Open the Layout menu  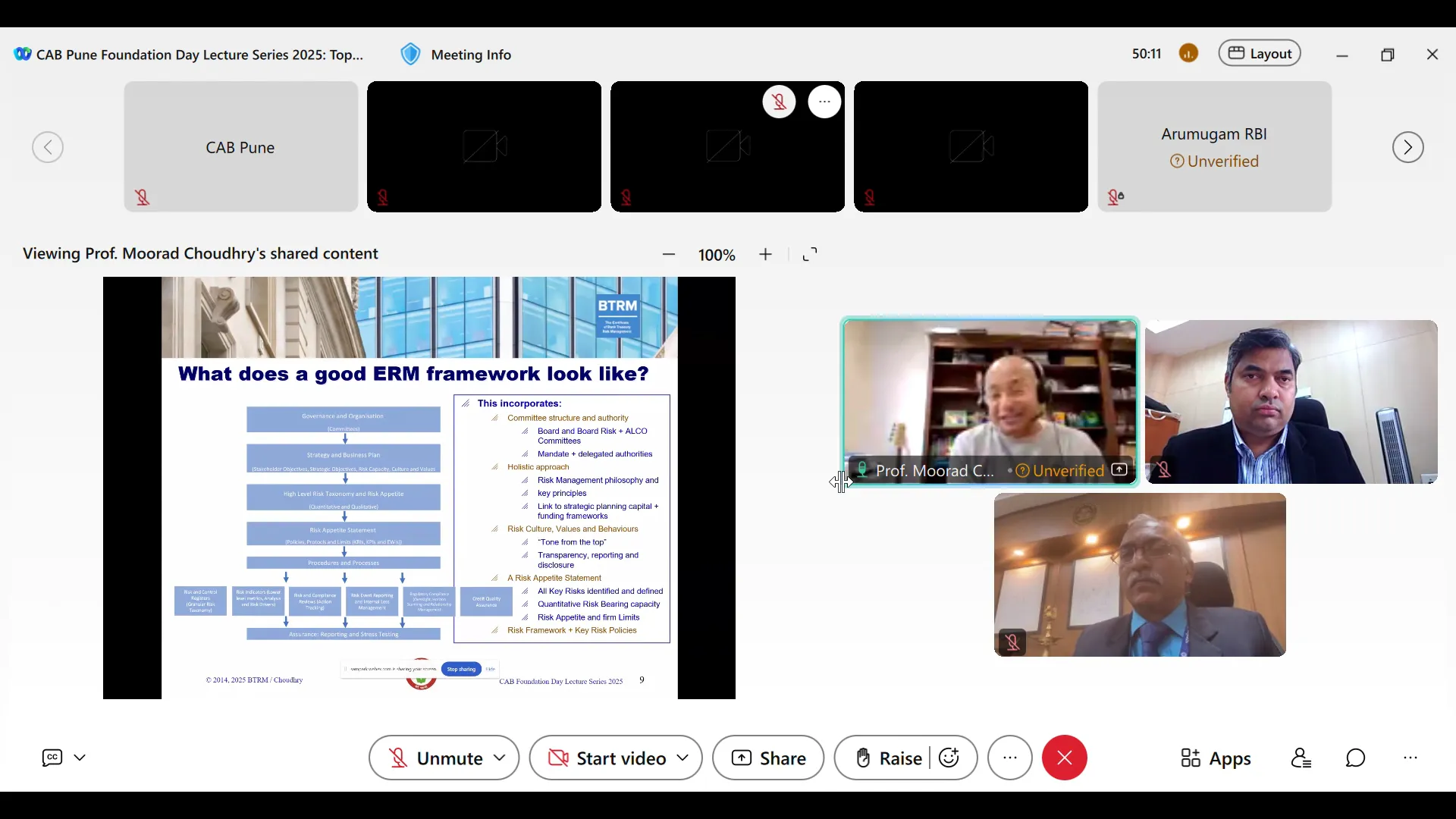coord(1260,54)
